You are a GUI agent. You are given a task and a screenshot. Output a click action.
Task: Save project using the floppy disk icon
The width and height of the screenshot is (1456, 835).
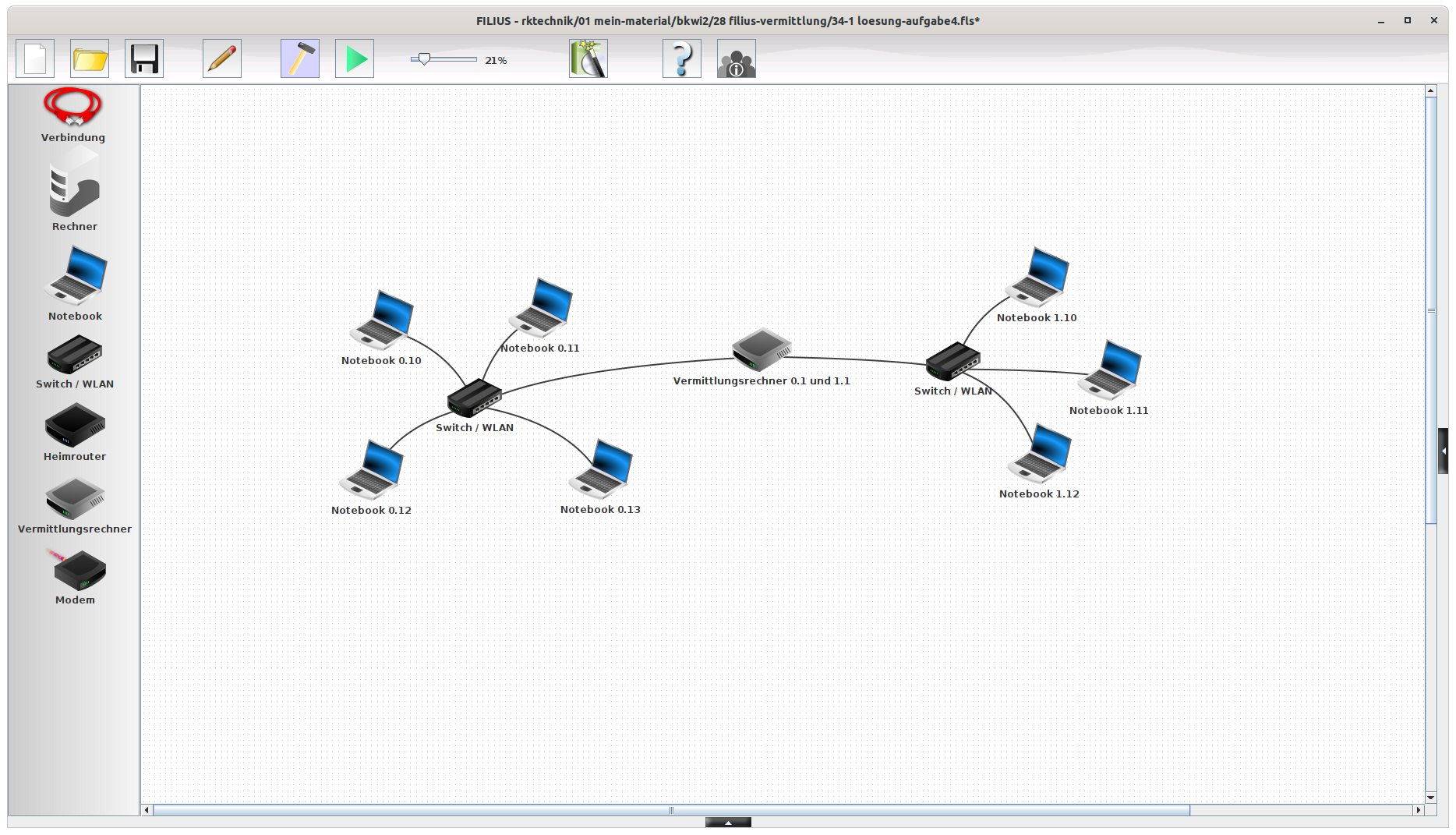pos(144,59)
